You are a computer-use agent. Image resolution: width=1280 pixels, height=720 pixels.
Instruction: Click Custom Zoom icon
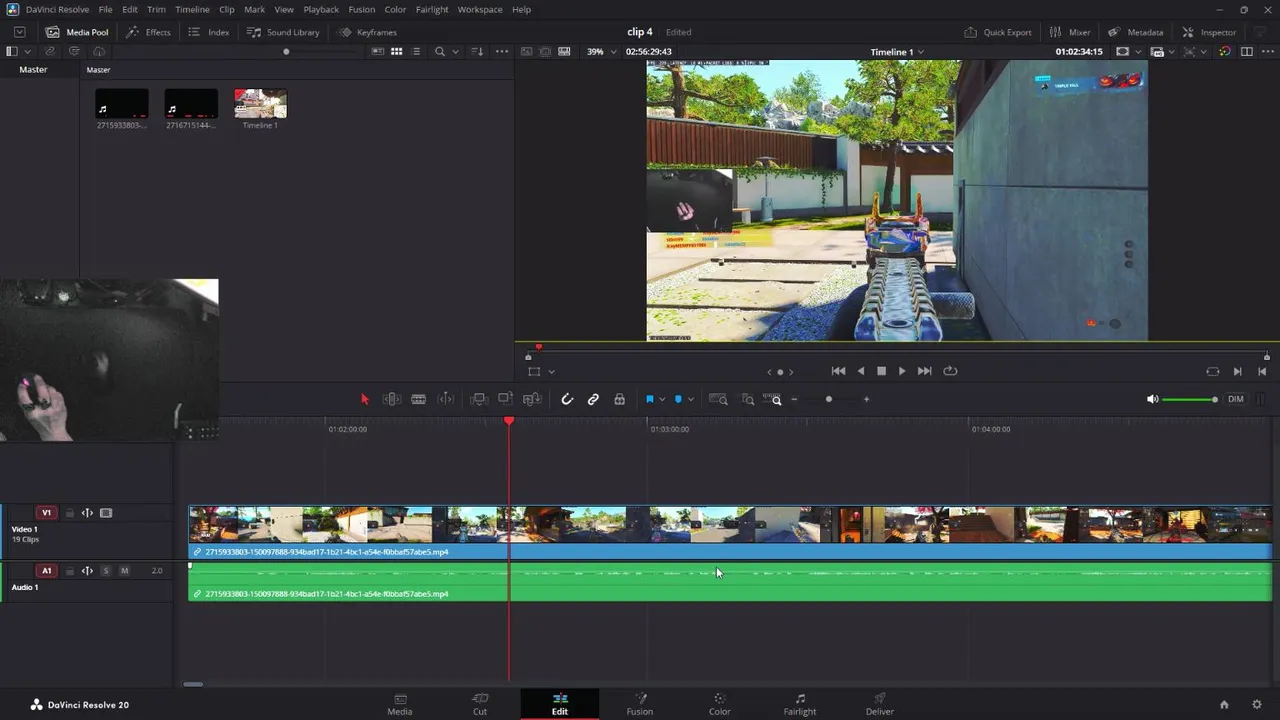click(x=773, y=399)
